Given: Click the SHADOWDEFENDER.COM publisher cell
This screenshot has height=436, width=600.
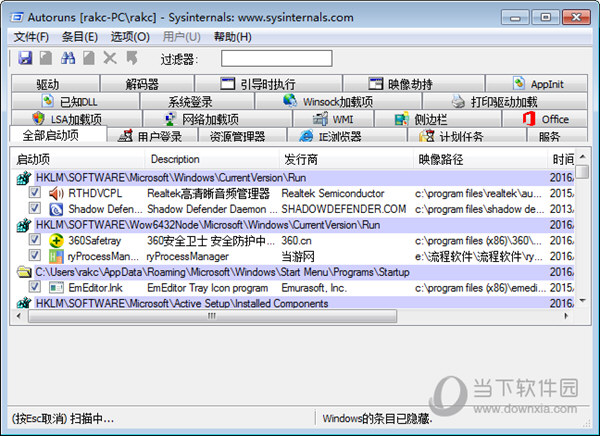Looking at the screenshot, I should (344, 209).
